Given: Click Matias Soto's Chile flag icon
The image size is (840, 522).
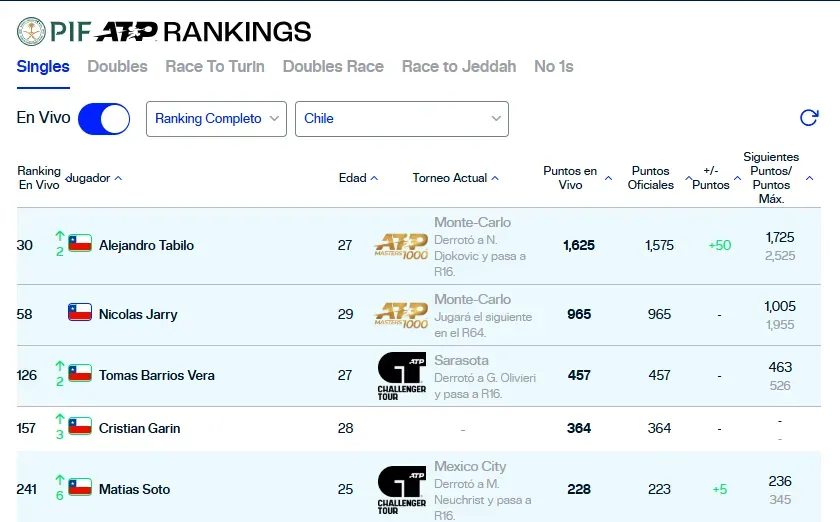Looking at the screenshot, I should point(80,489).
